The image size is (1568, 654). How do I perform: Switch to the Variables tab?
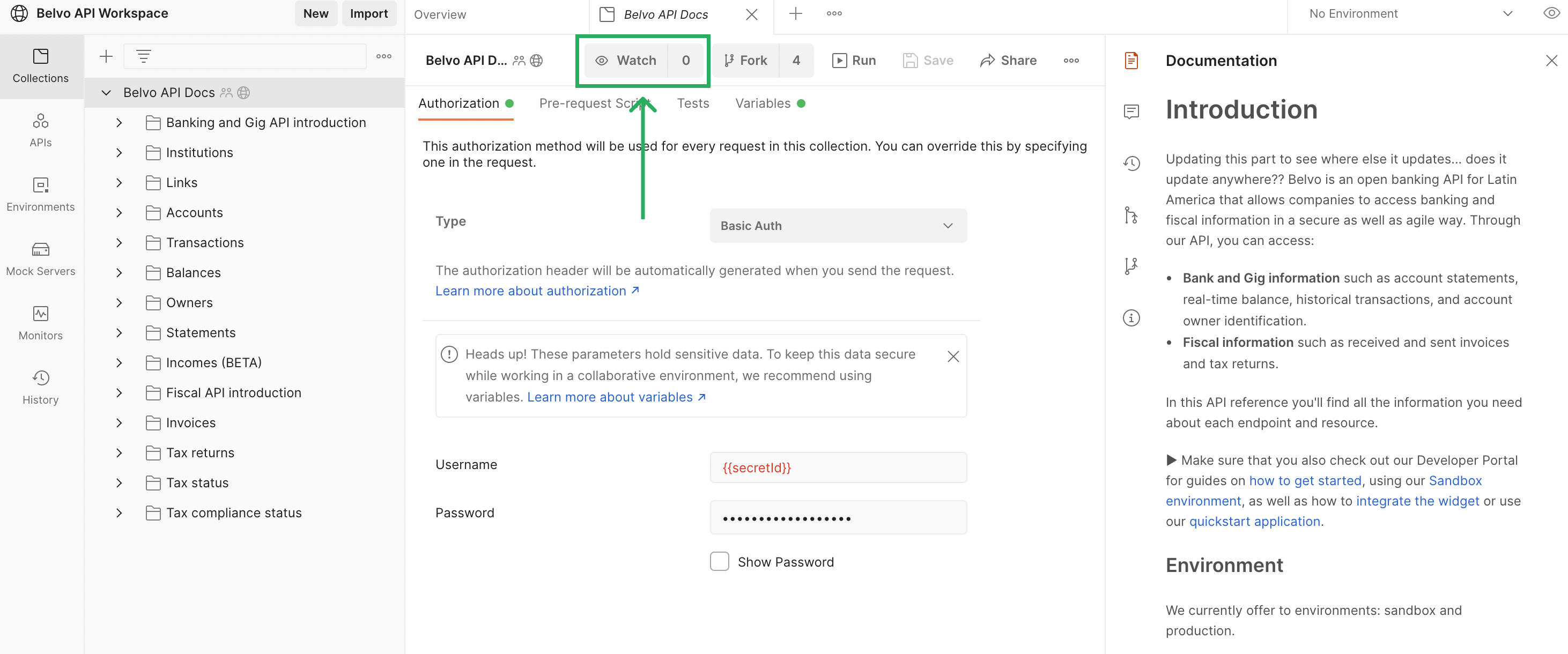[770, 103]
